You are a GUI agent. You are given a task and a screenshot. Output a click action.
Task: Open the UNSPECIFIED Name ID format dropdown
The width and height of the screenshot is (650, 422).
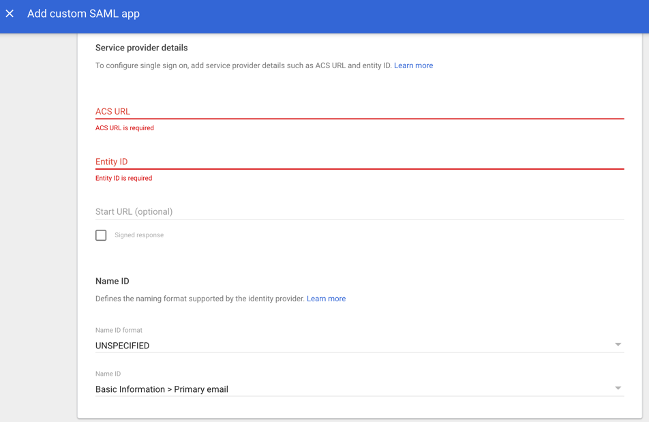pos(359,345)
